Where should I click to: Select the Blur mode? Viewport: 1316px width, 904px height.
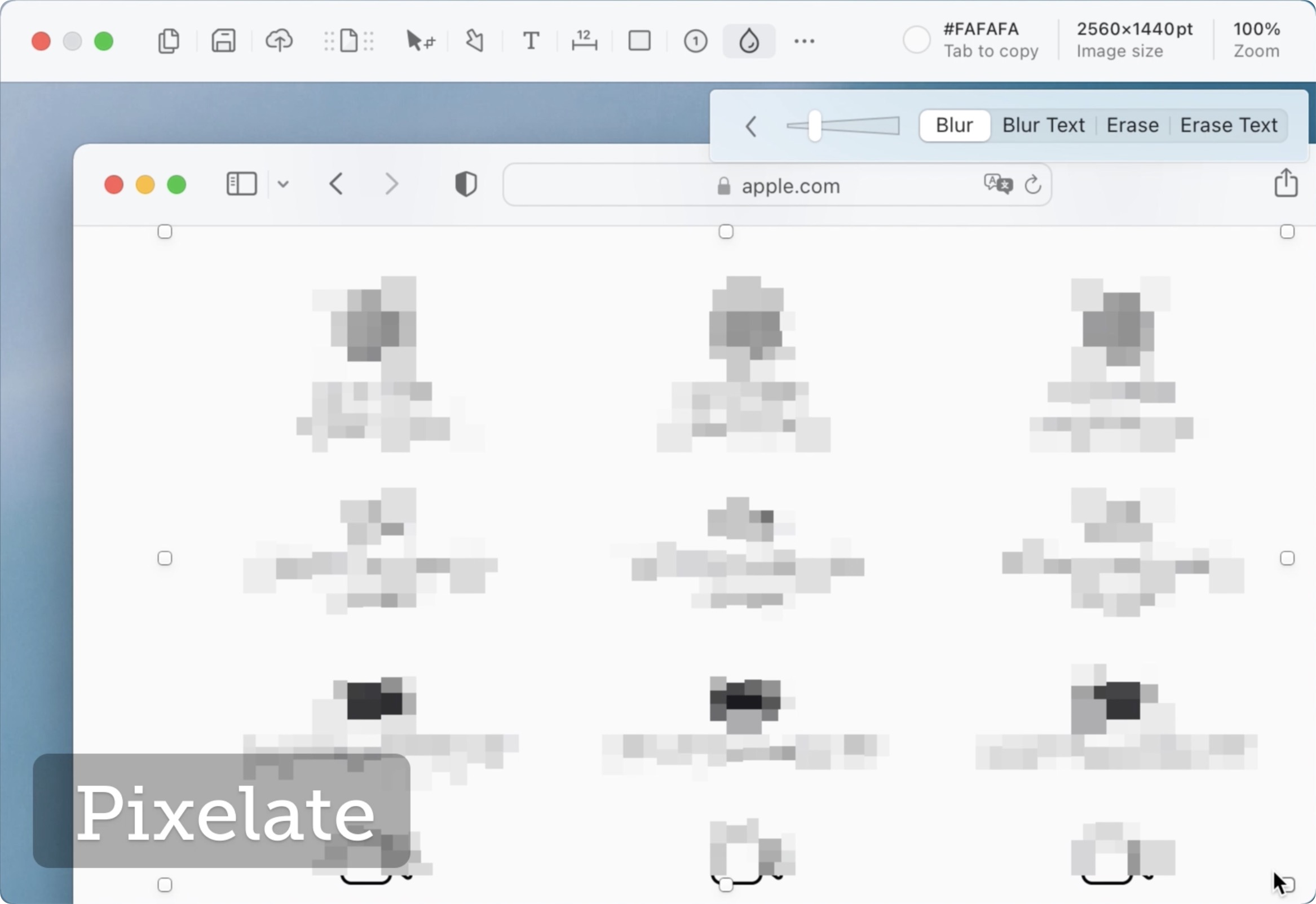point(954,125)
